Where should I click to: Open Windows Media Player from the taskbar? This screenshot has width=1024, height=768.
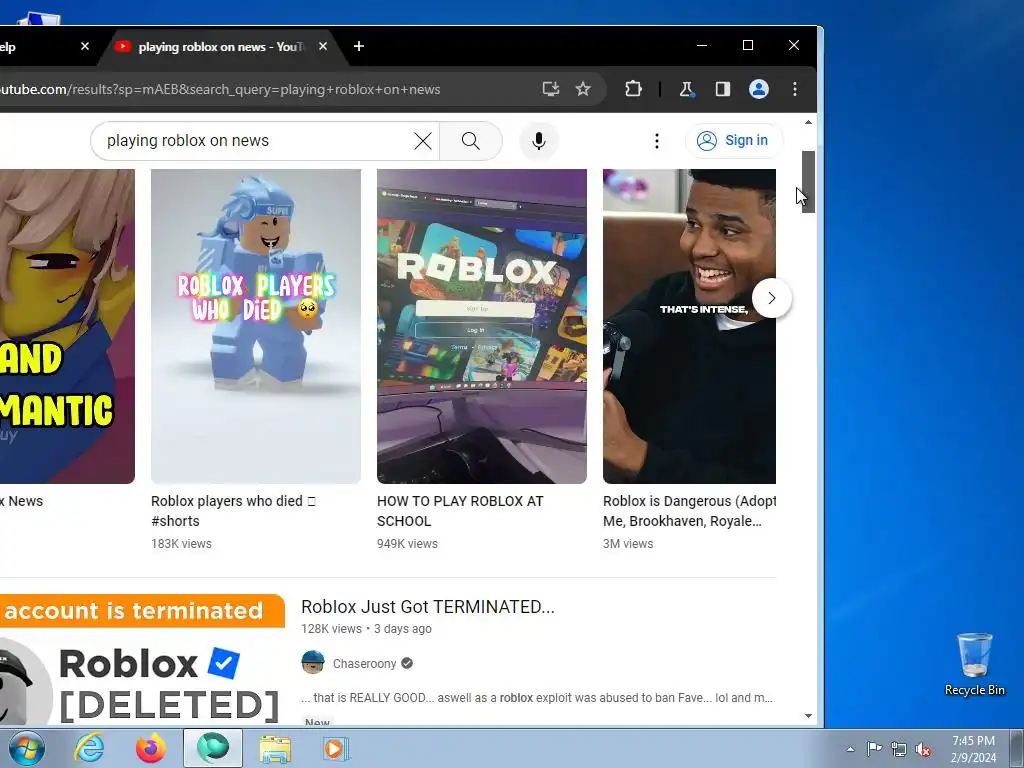pyautogui.click(x=336, y=748)
